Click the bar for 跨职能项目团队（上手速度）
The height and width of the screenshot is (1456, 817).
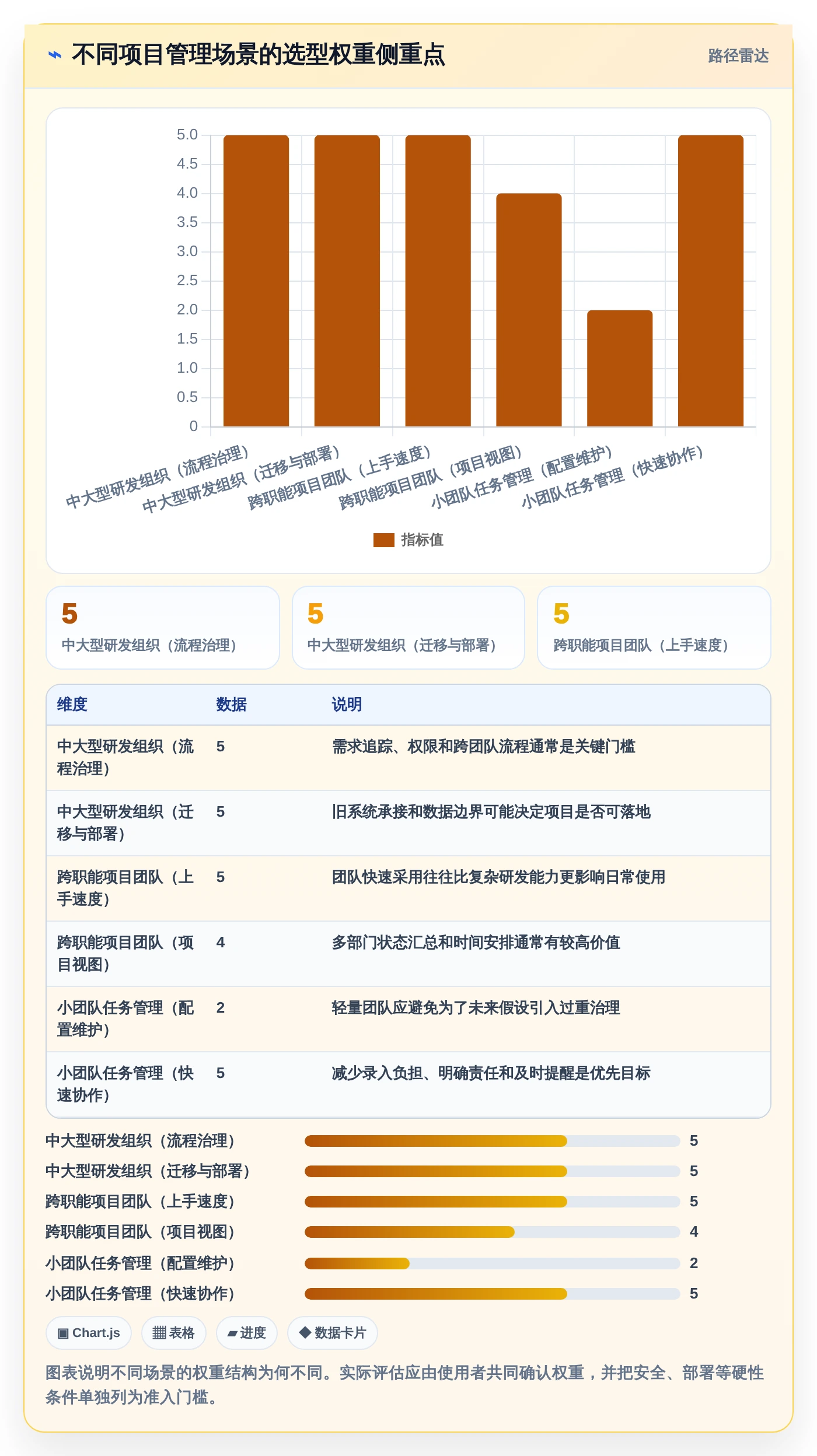[x=438, y=281]
